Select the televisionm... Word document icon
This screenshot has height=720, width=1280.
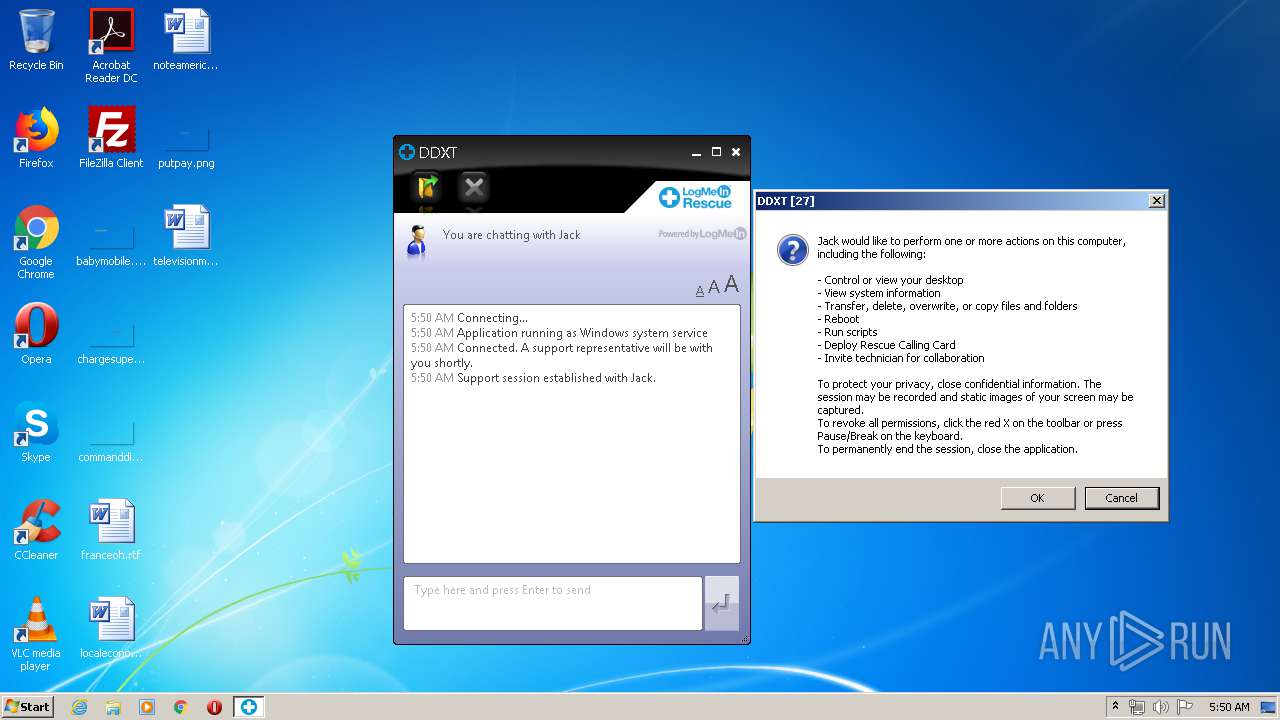[x=186, y=237]
